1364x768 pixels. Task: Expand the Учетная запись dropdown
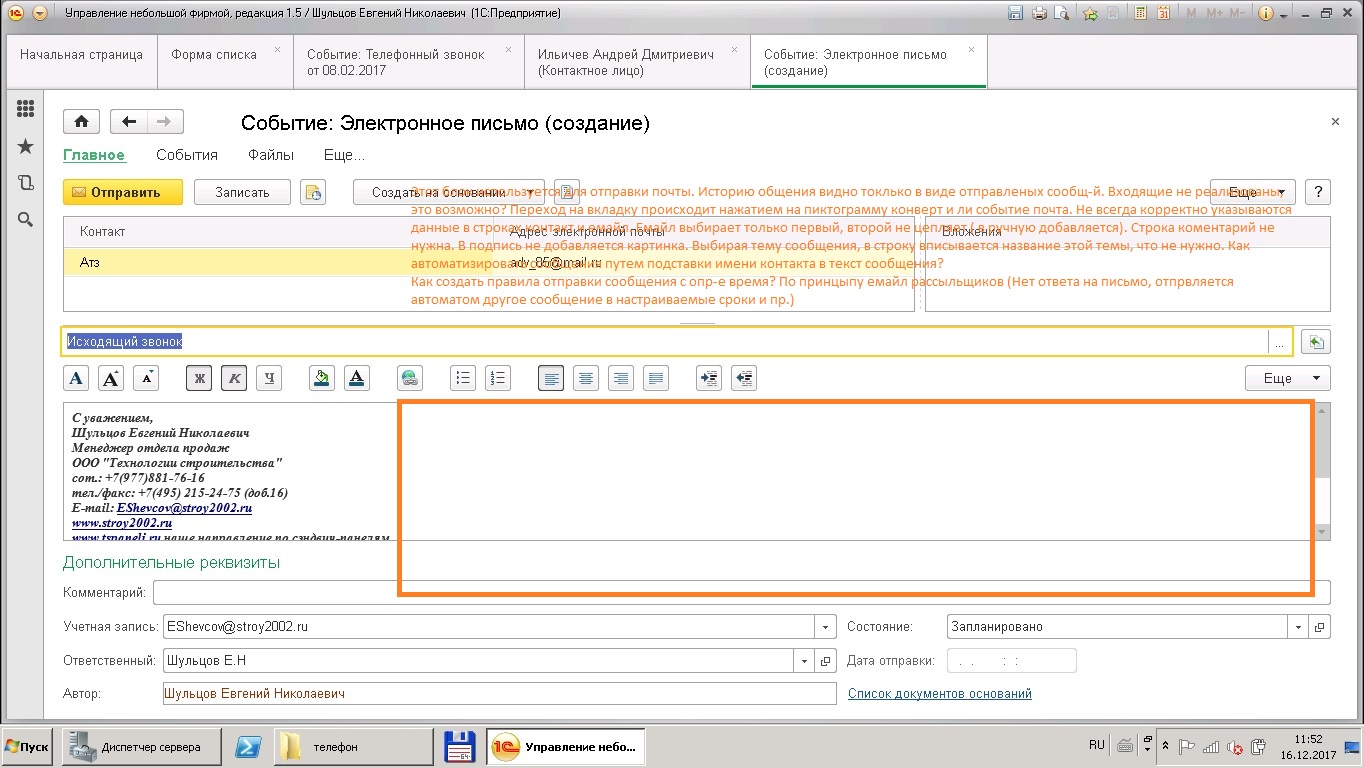click(825, 627)
